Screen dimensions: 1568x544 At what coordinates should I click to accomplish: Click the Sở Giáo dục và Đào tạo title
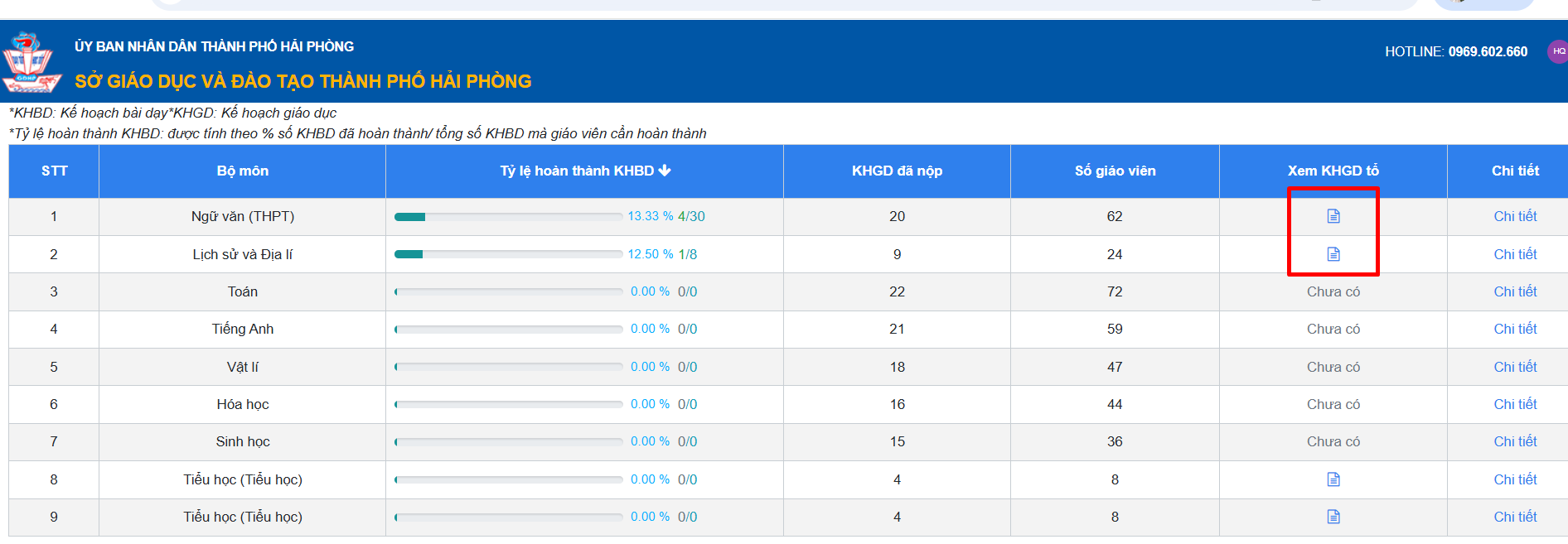coord(303,81)
